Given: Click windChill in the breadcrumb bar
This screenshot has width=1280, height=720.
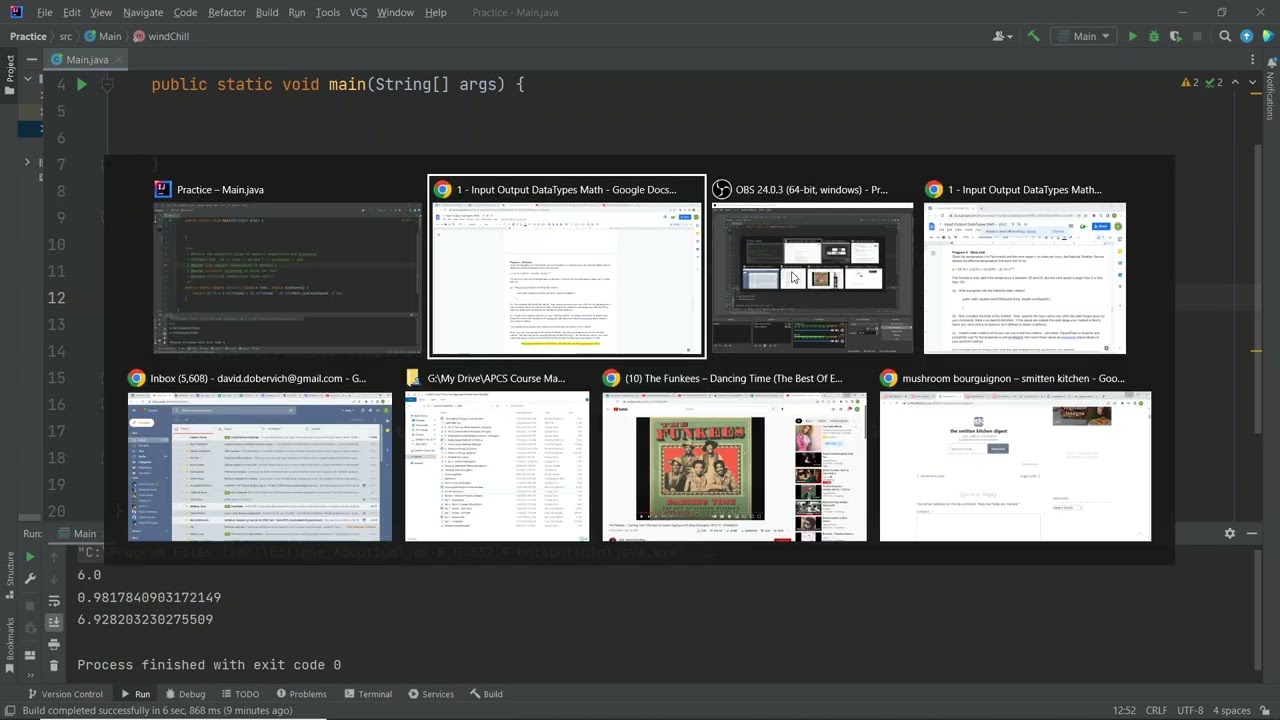Looking at the screenshot, I should pos(160,36).
